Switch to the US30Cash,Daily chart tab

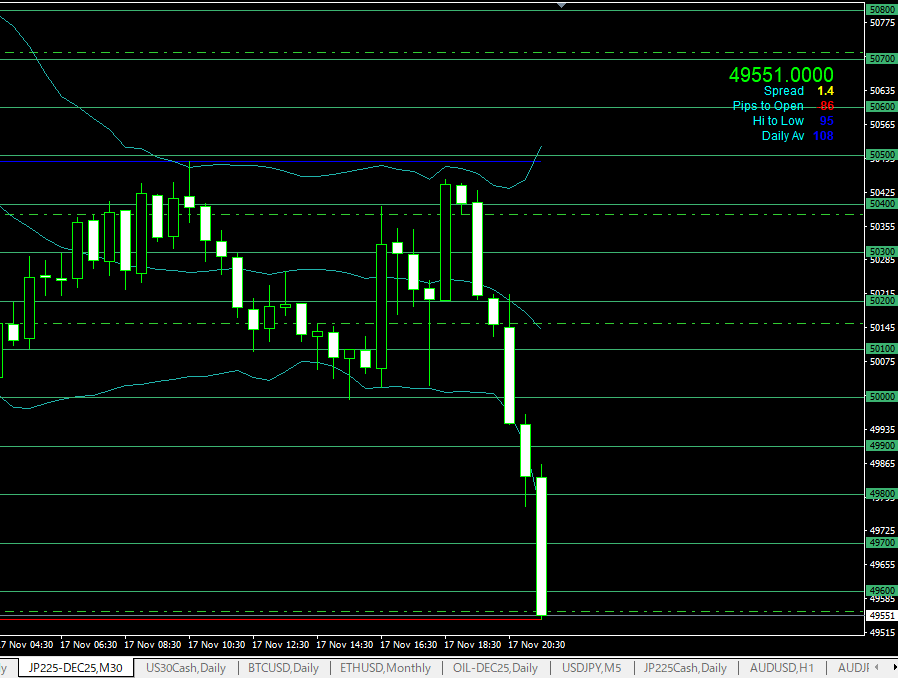[186, 668]
